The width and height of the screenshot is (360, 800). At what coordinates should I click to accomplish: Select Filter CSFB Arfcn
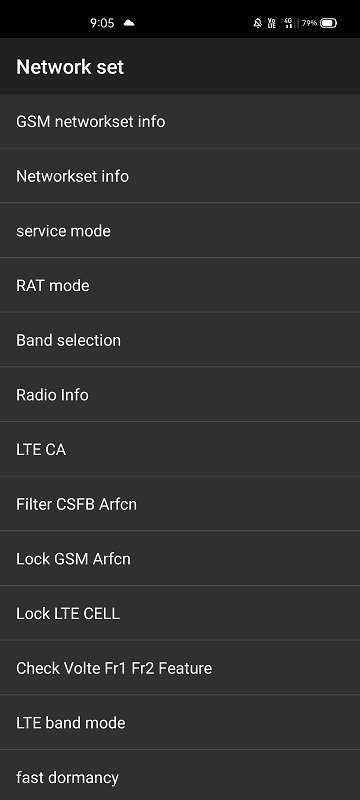tap(180, 504)
